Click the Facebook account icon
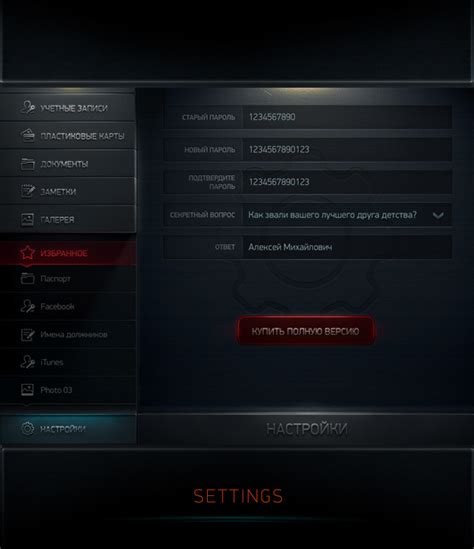Screen dimensions: 474x549 (27, 306)
